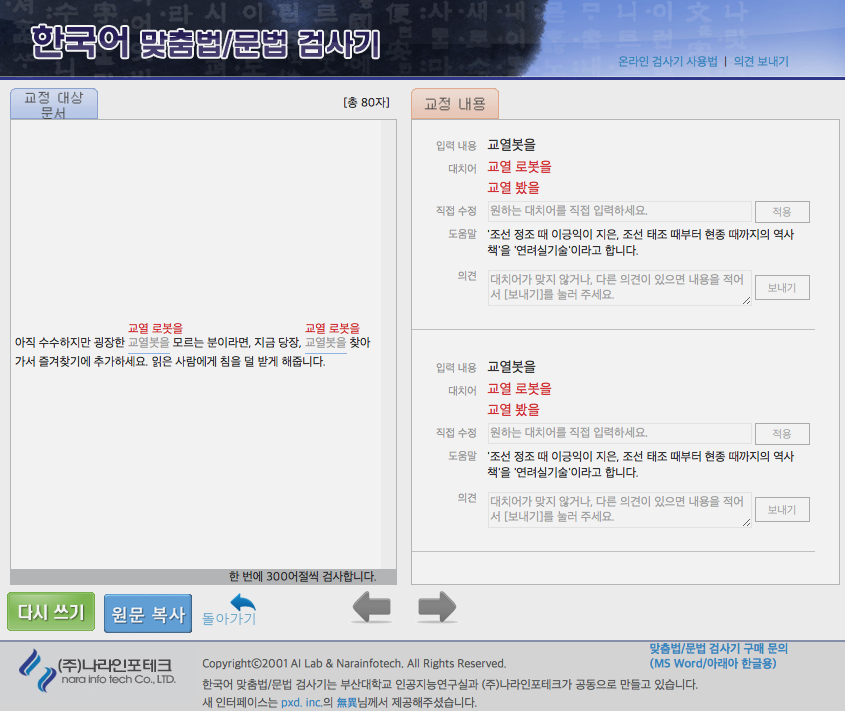Select the 교정 내용 tab
Screen dimensions: 845x711
pyautogui.click(x=455, y=103)
